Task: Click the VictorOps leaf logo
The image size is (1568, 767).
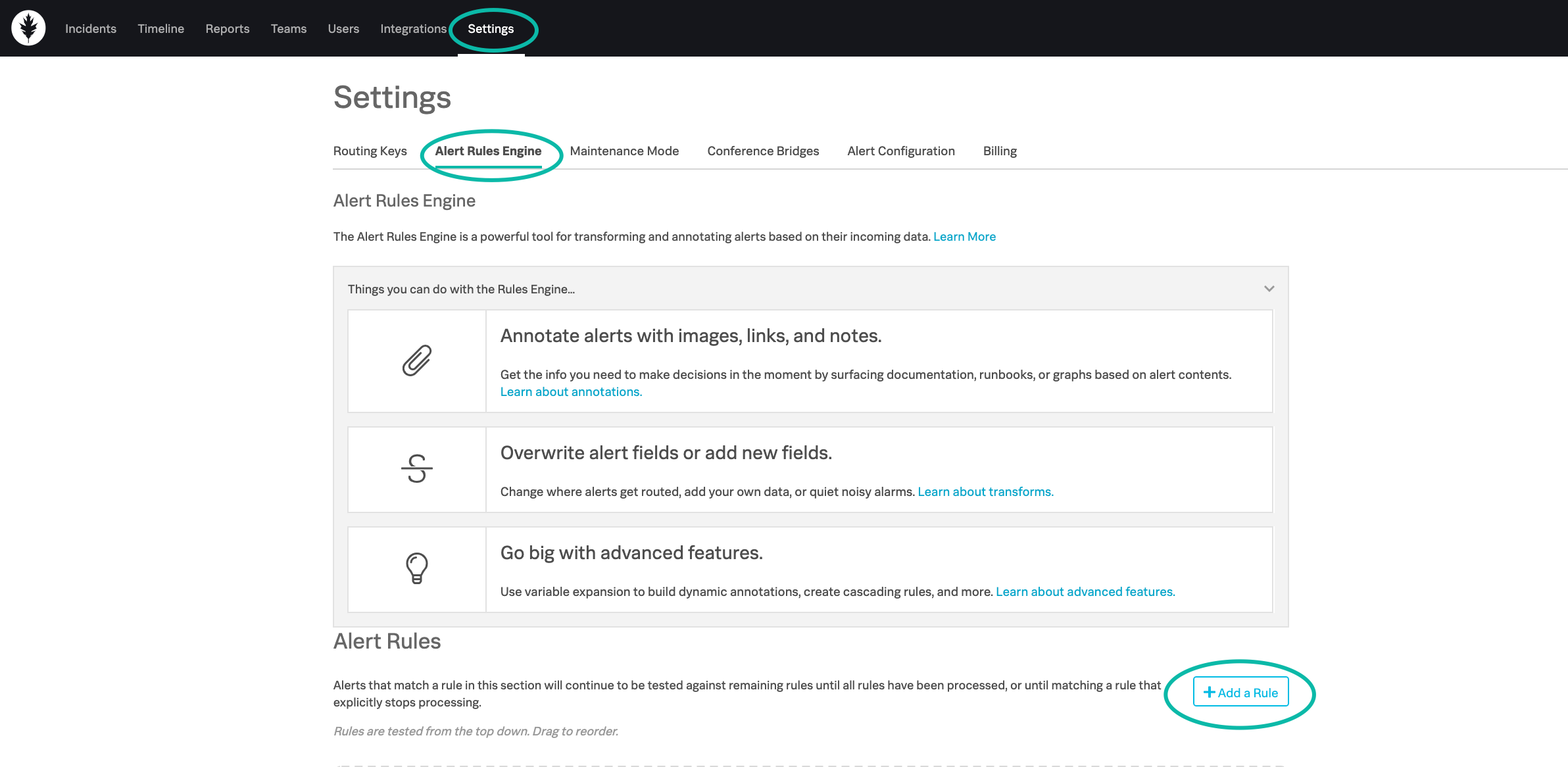Action: [29, 28]
